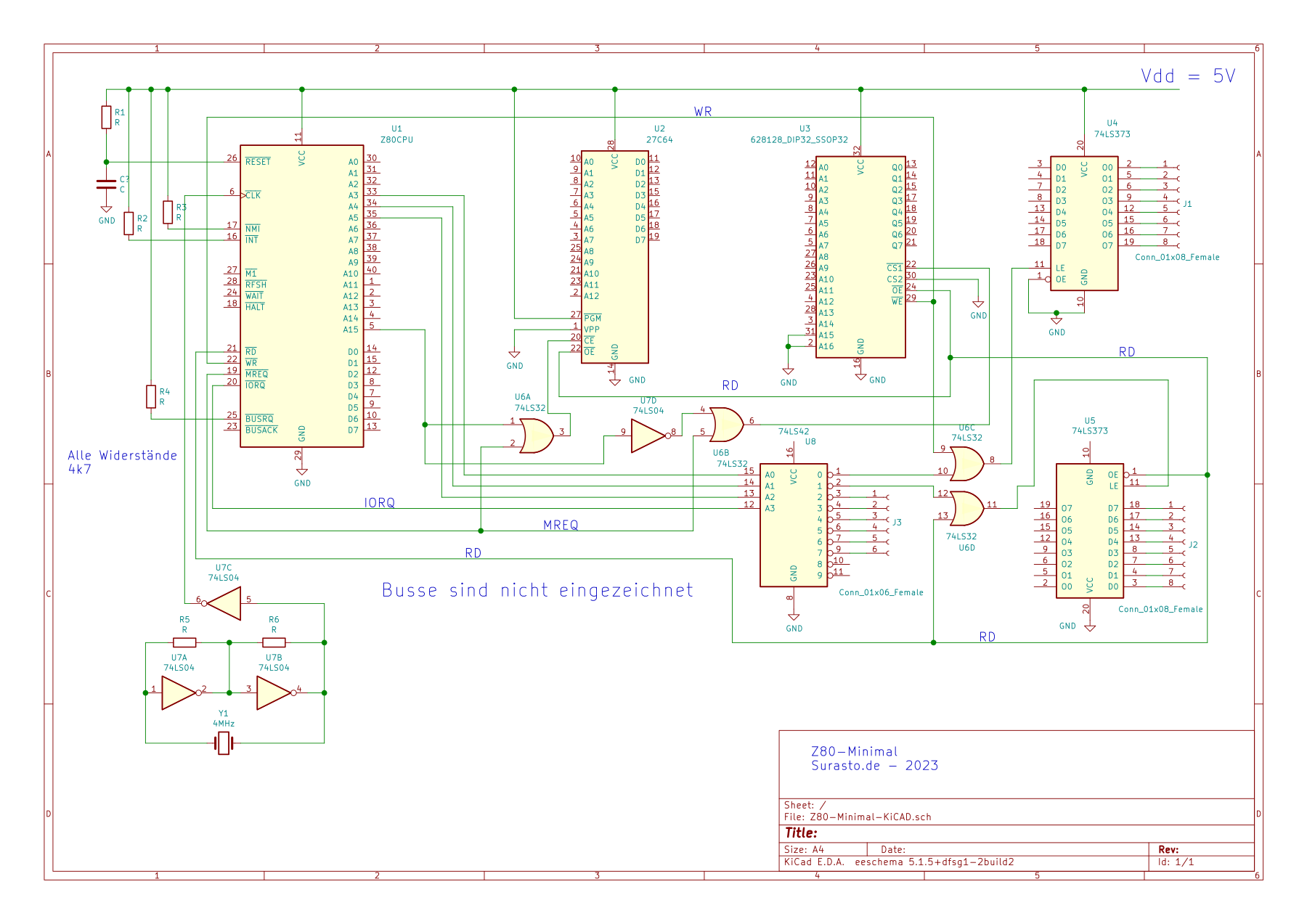The height and width of the screenshot is (924, 1307).
Task: Select the U1 Z80CPU chip symbol
Action: [x=301, y=295]
